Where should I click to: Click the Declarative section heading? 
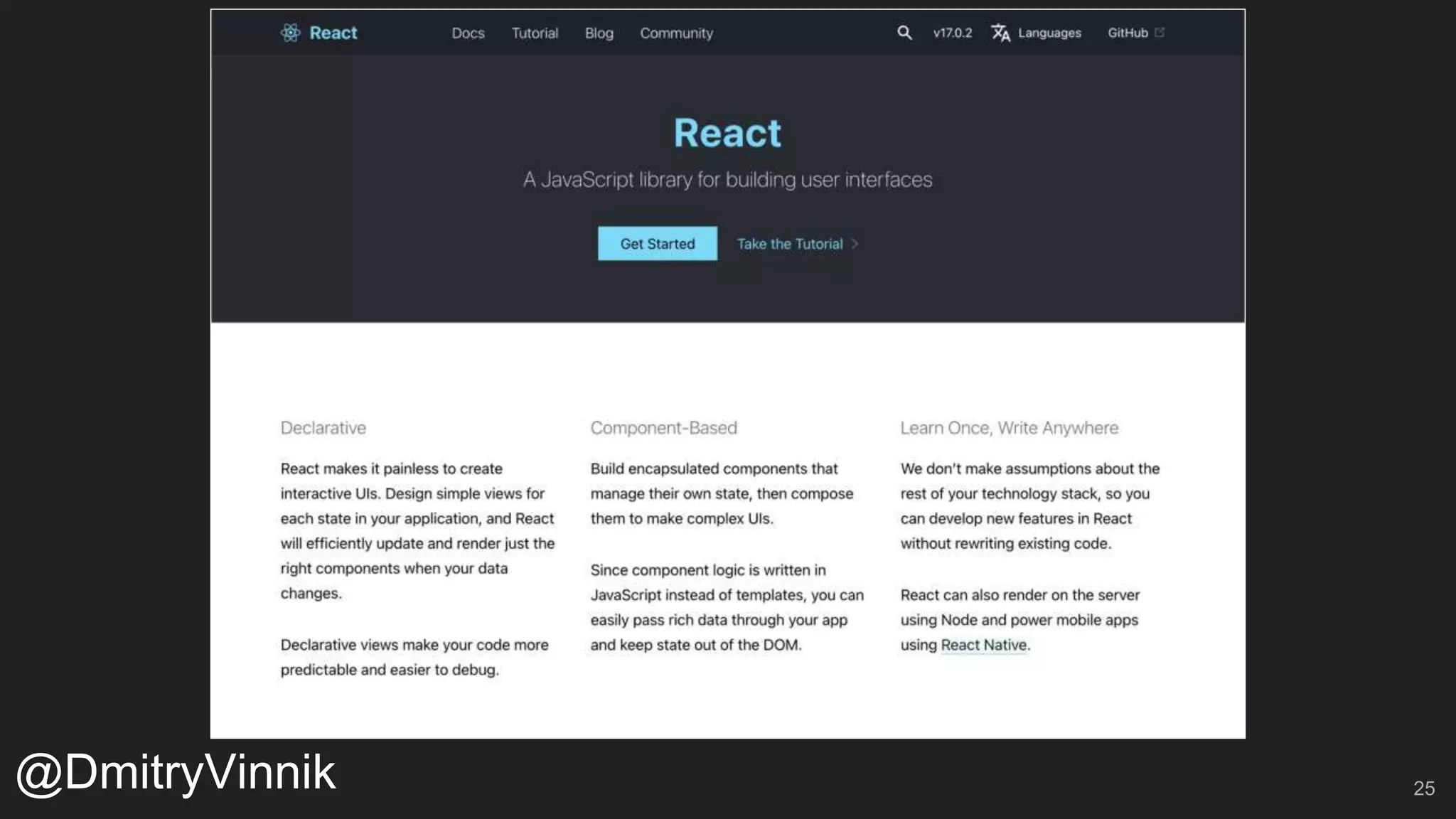click(x=323, y=428)
